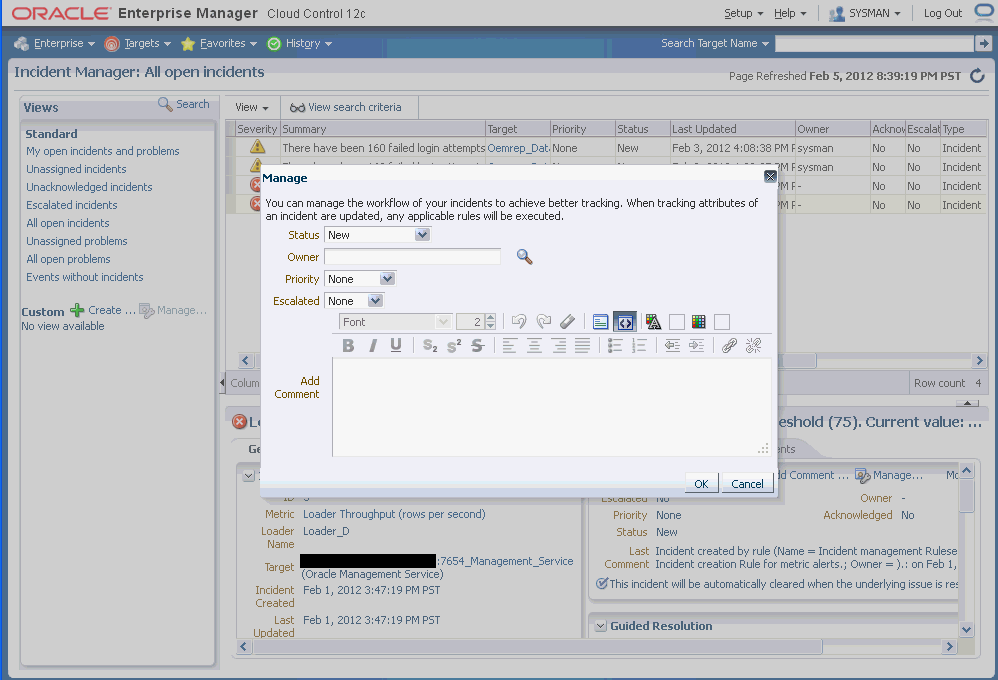The height and width of the screenshot is (680, 998).
Task: Select My open incidents and problems view
Action: [x=102, y=151]
